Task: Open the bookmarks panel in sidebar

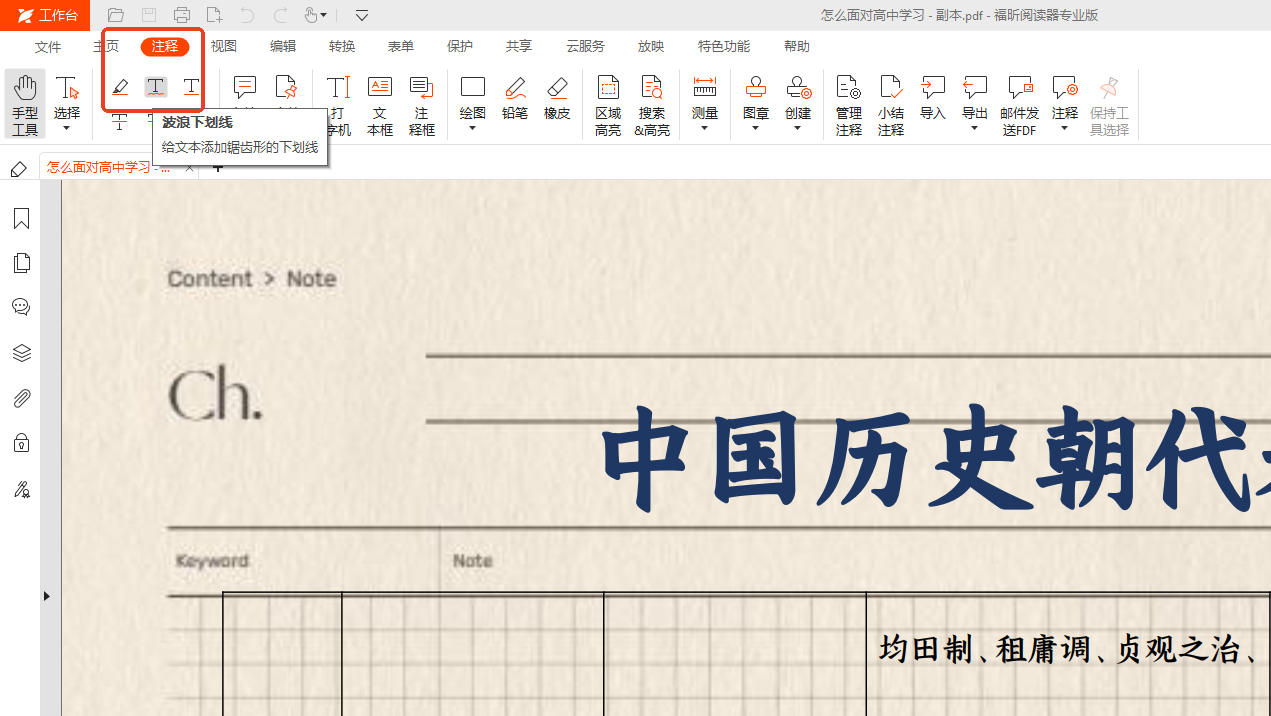Action: 21,219
